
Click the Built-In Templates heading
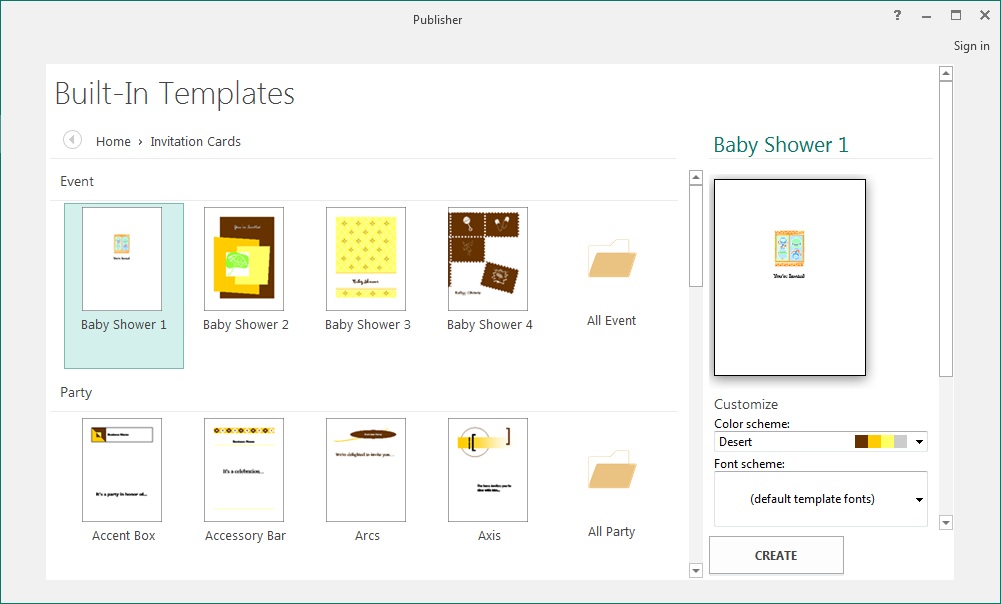(174, 94)
